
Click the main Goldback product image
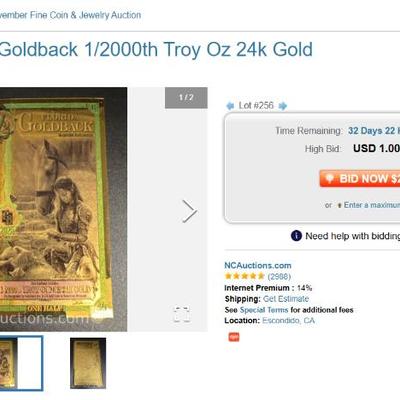(63, 209)
